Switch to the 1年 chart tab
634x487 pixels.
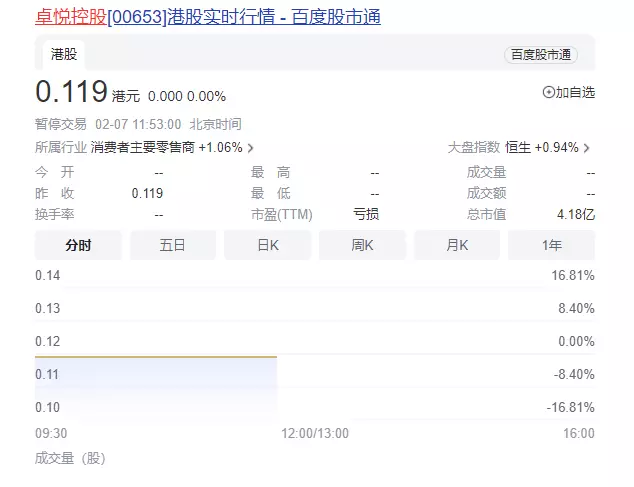(552, 245)
